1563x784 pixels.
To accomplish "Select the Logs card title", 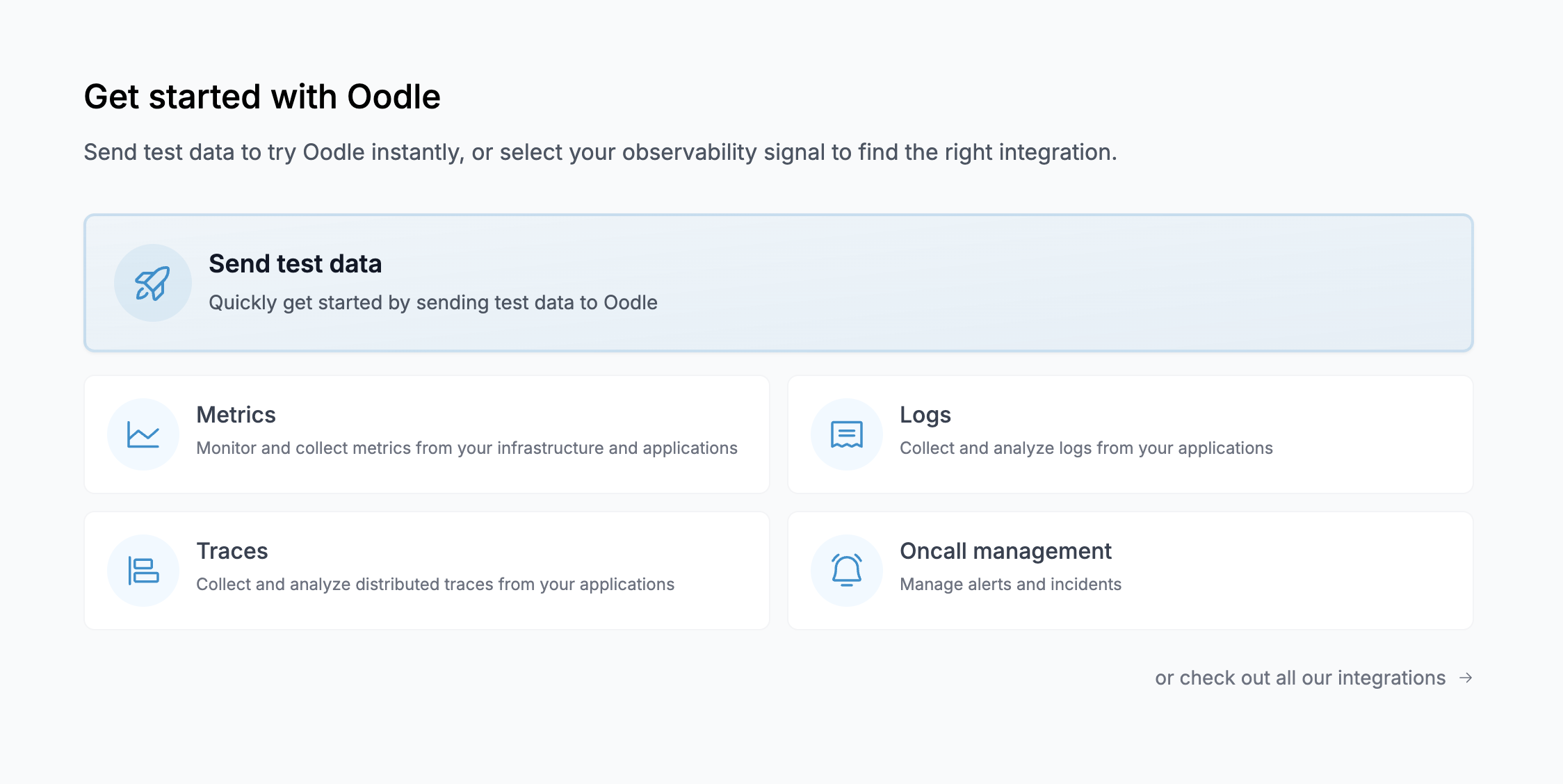I will point(925,415).
